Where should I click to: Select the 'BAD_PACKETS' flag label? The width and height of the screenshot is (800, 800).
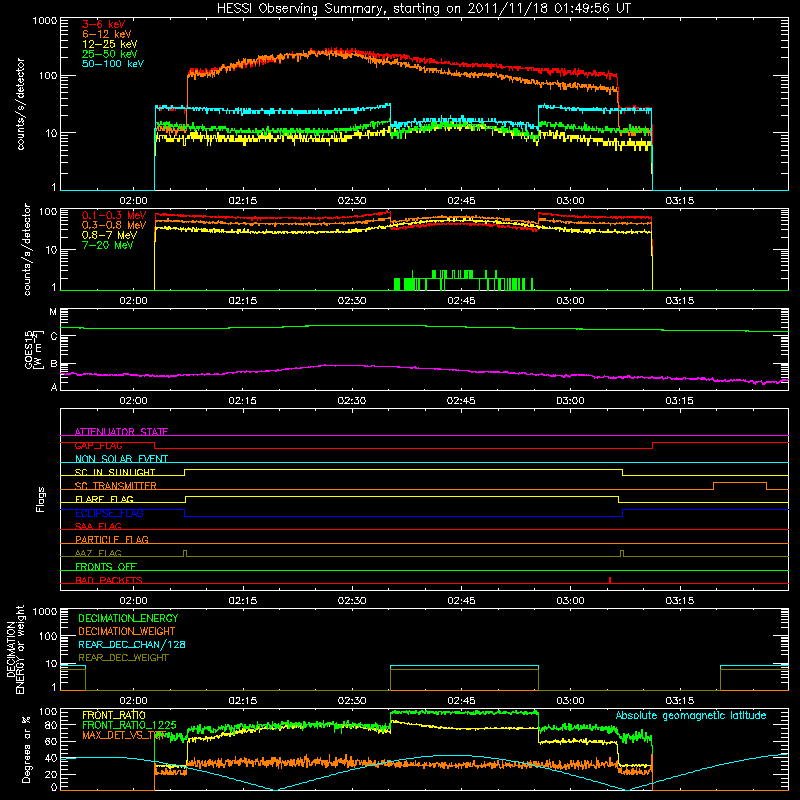[109, 580]
